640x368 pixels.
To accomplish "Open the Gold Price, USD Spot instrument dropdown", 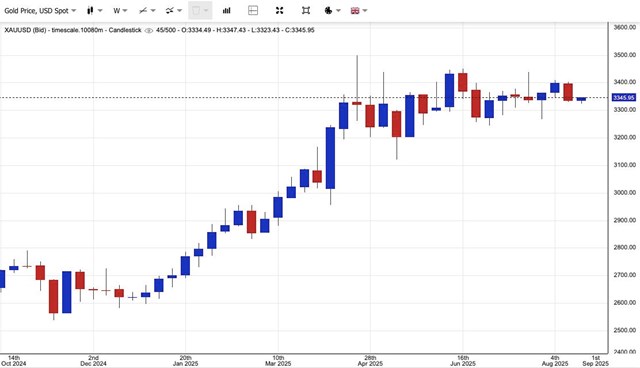I will (40, 11).
